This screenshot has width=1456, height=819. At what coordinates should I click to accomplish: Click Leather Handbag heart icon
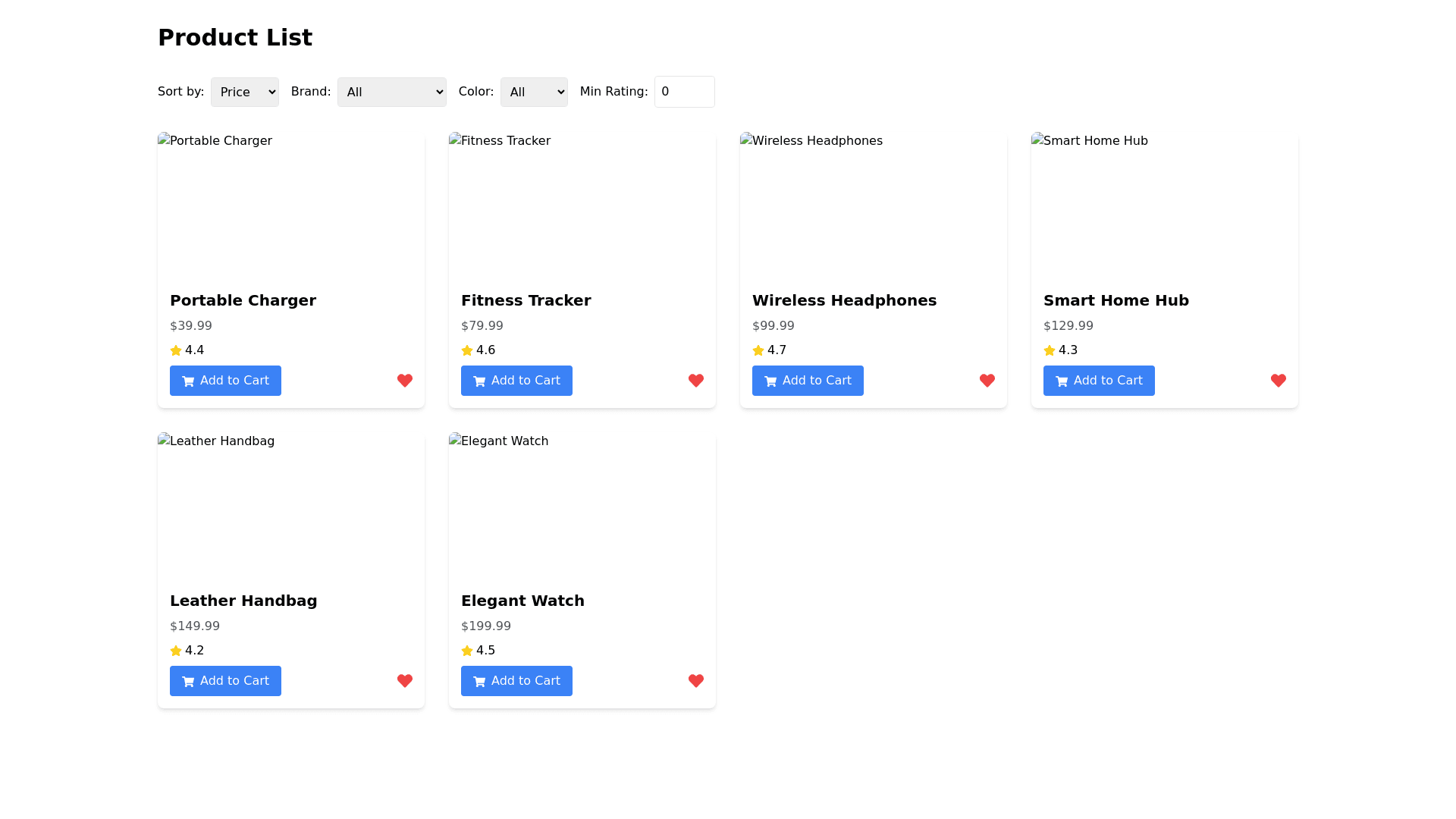point(405,681)
